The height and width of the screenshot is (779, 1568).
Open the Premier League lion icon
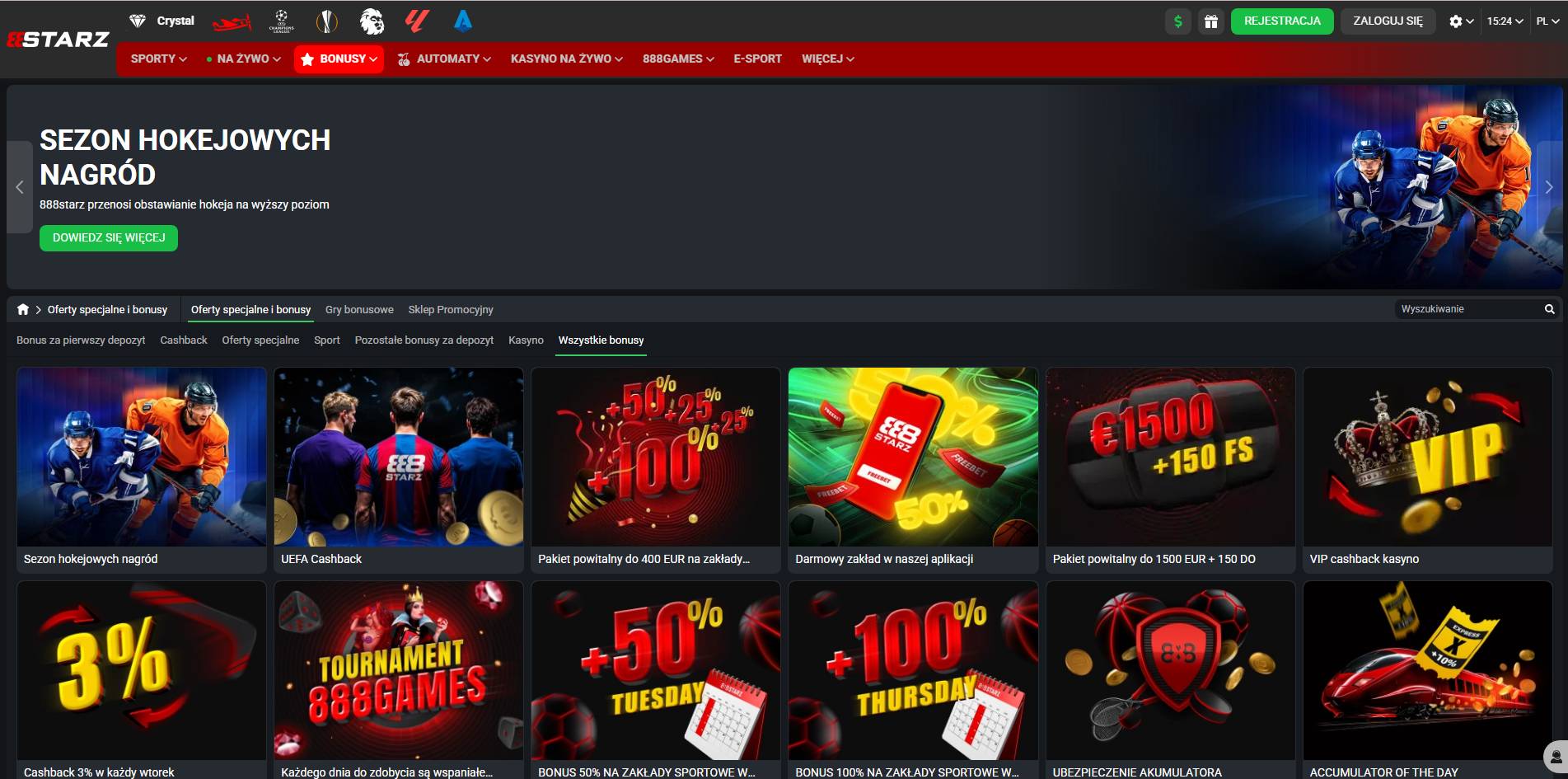pyautogui.click(x=372, y=21)
